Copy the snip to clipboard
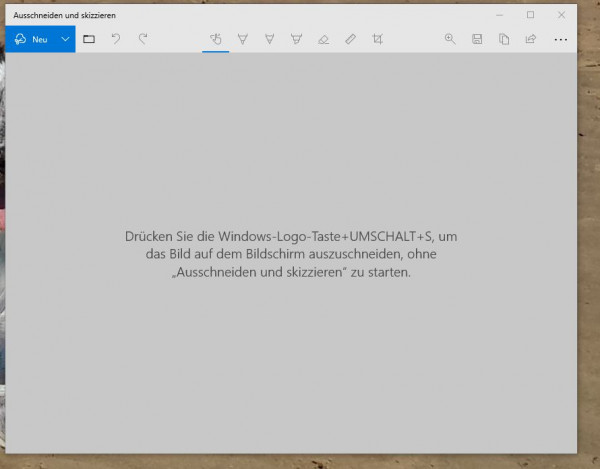Viewport: 600px width, 469px height. click(x=504, y=39)
